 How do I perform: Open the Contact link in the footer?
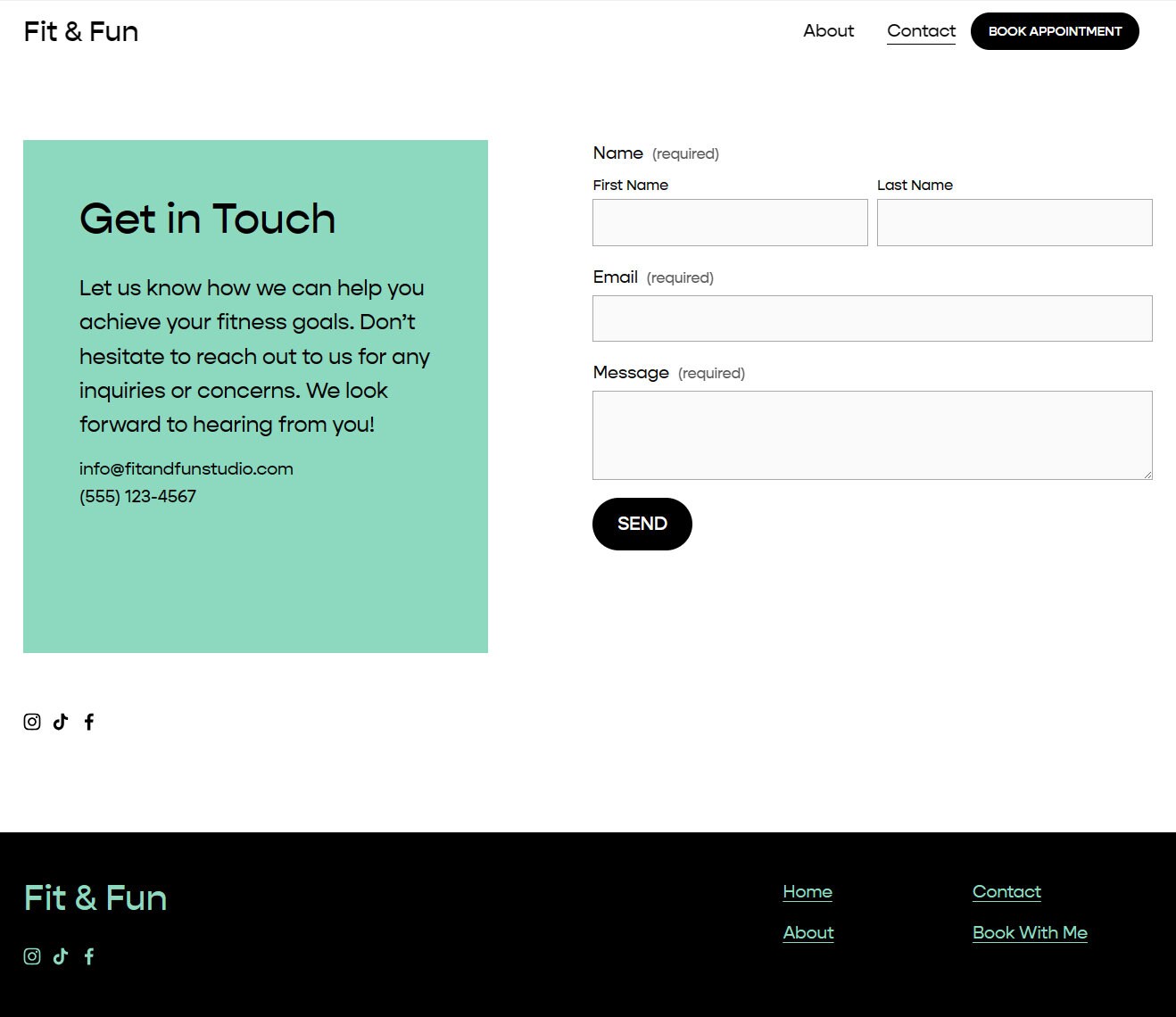tap(1006, 892)
